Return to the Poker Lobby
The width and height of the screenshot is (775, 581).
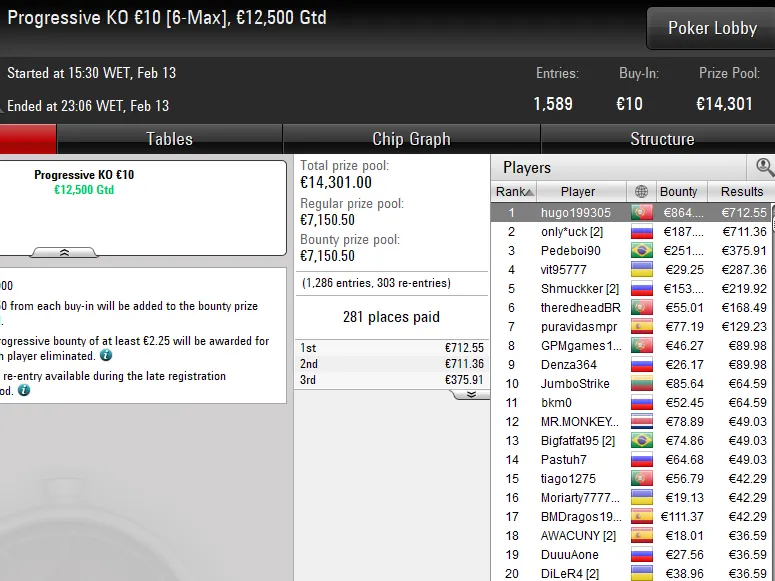(x=712, y=28)
